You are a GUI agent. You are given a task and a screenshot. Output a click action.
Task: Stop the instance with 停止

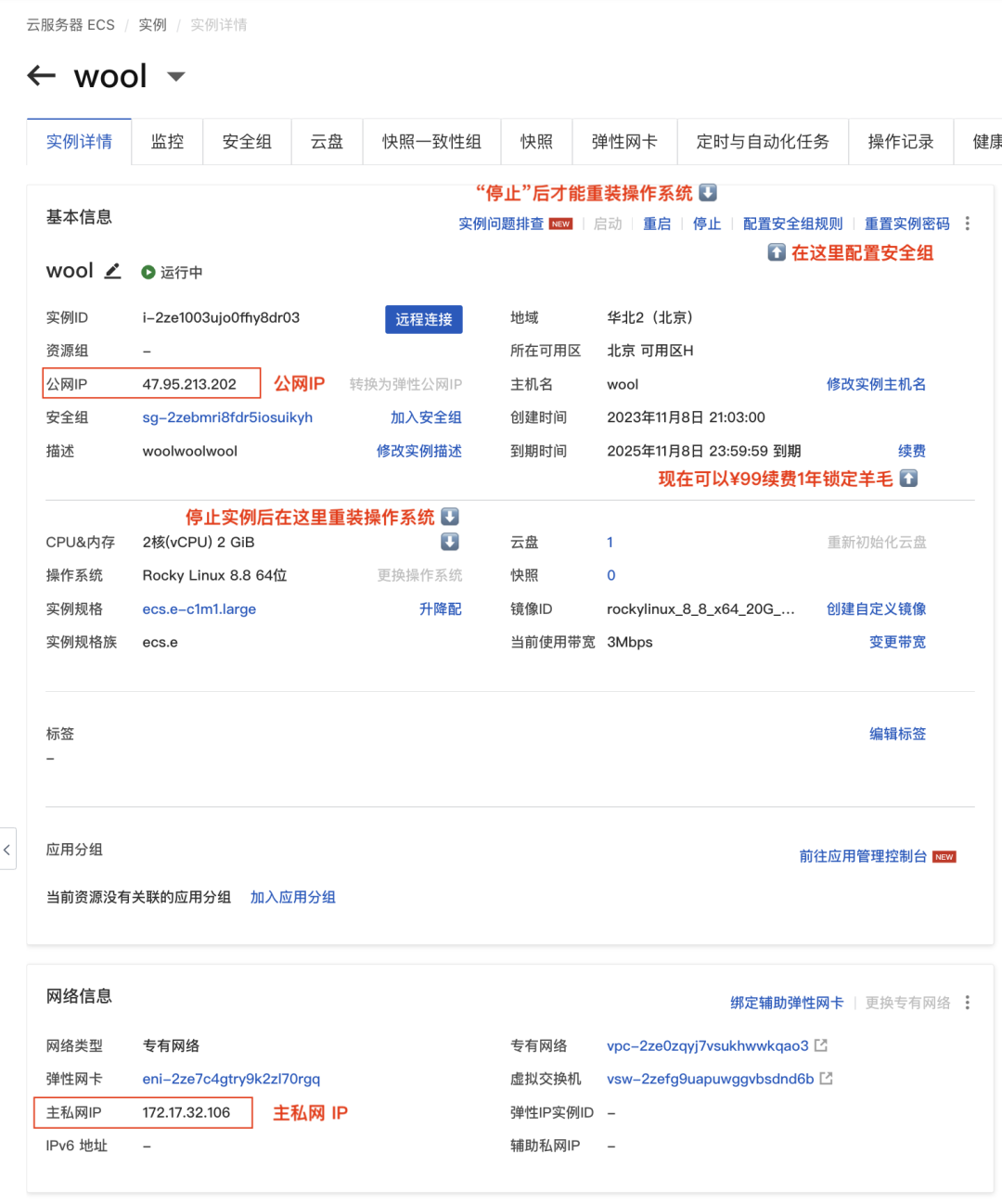click(706, 224)
